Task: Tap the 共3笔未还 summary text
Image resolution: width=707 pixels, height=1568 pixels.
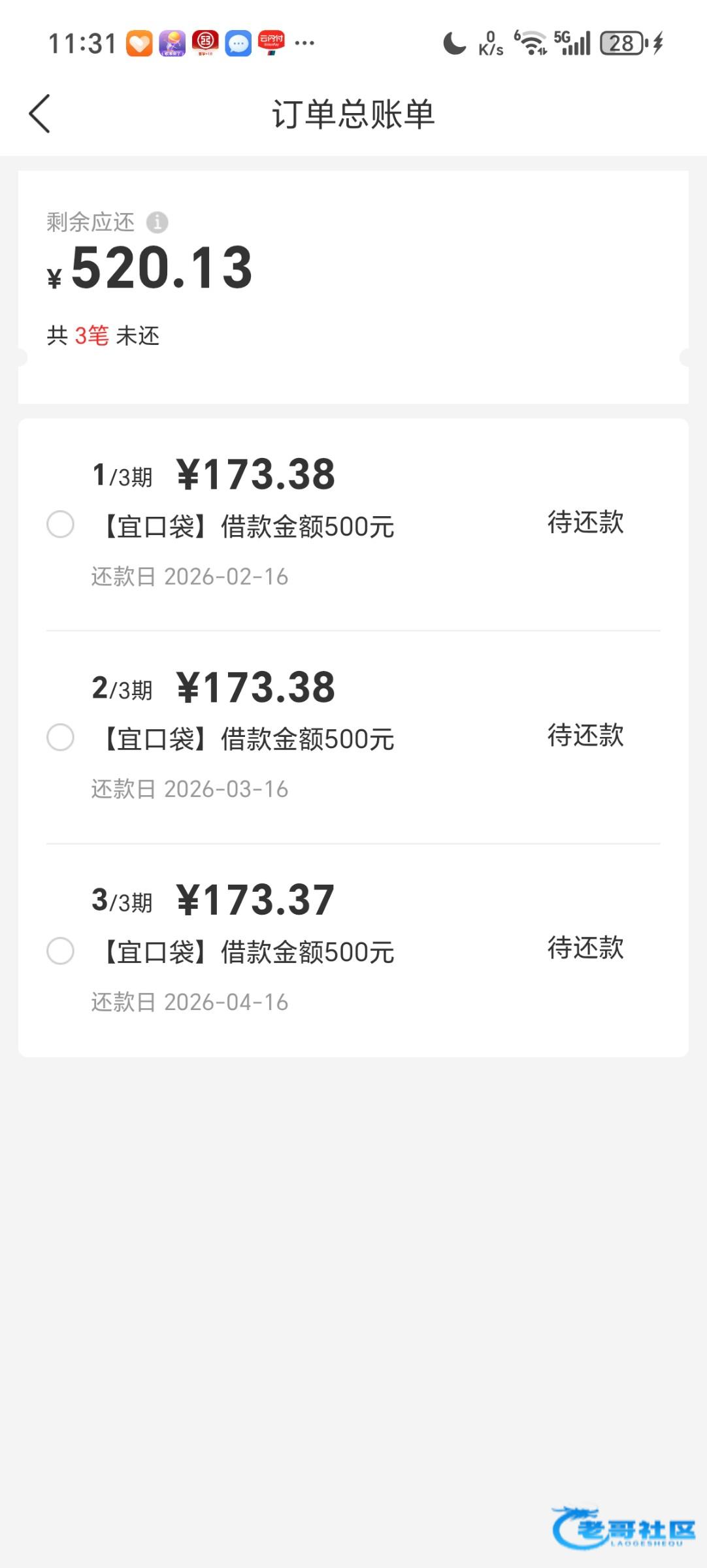Action: coord(103,336)
